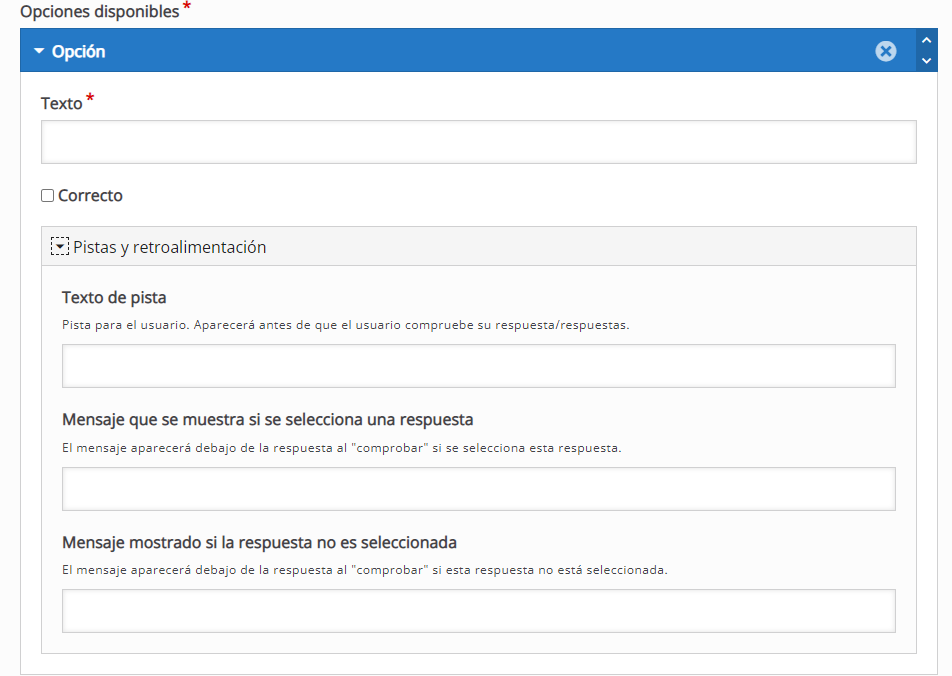This screenshot has height=676, width=952.
Task: Click the Texto required field label
Action: (x=62, y=104)
